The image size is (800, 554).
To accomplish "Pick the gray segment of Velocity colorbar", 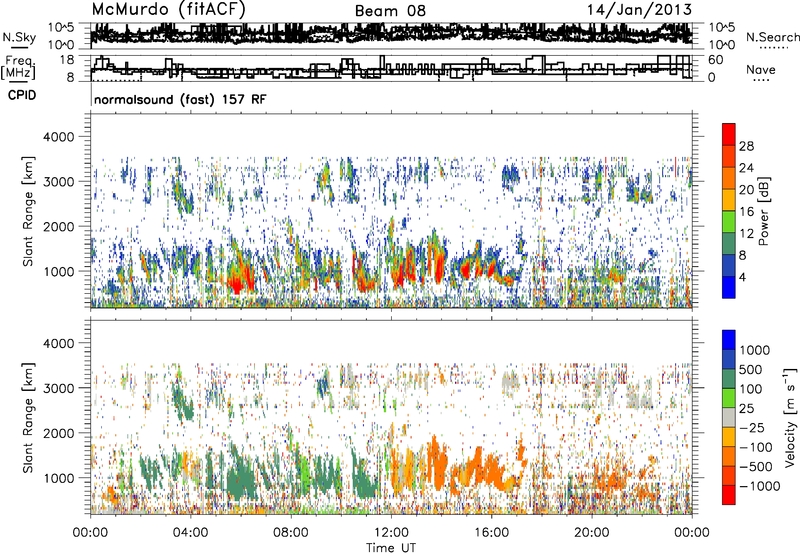I will click(x=729, y=417).
